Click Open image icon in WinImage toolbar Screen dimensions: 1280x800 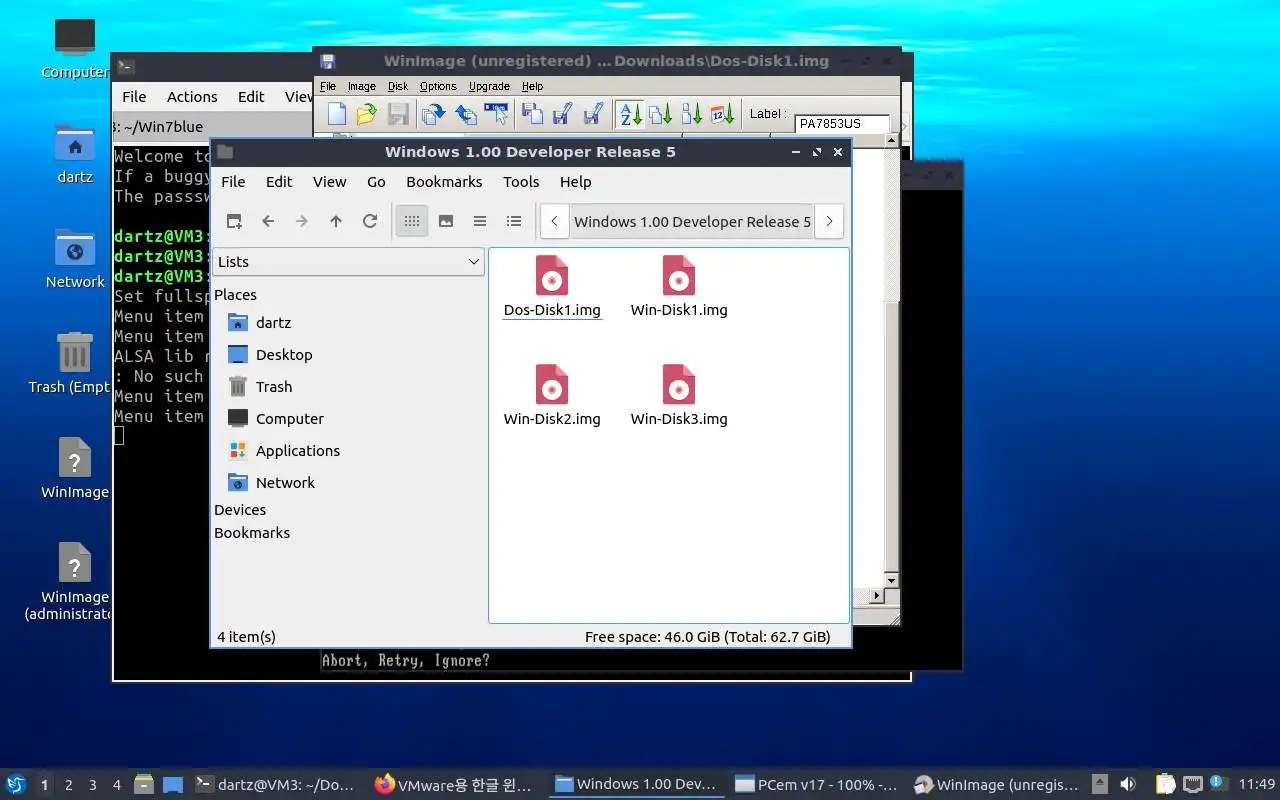367,114
